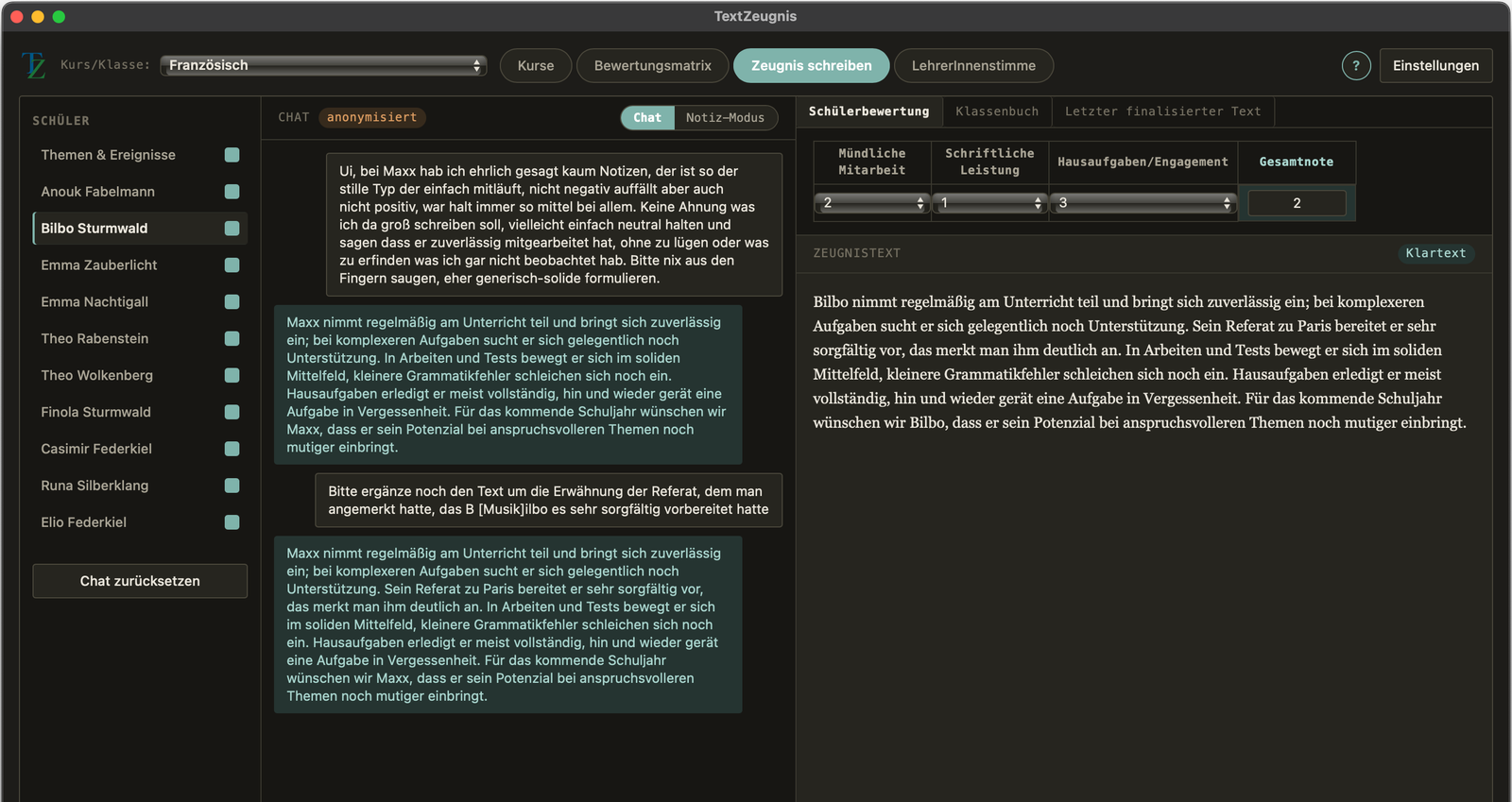
Task: Open the Schriftliche Leistung grade dropdown
Action: (x=989, y=203)
